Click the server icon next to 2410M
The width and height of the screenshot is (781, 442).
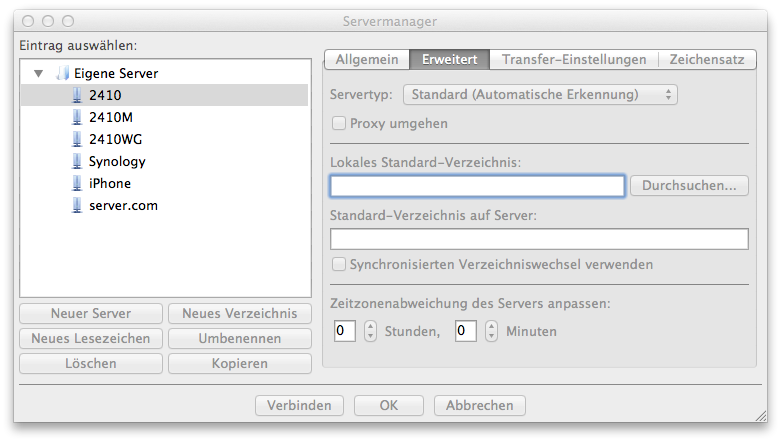(x=77, y=117)
